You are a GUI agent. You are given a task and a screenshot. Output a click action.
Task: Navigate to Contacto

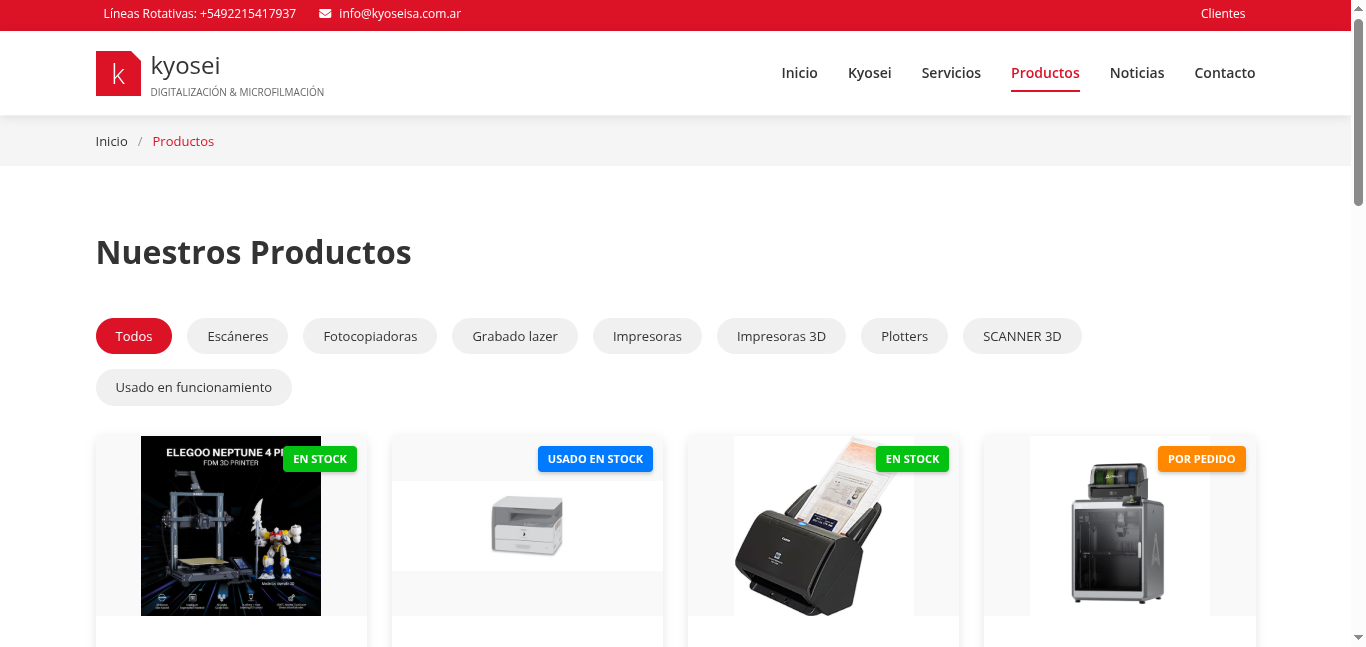click(x=1224, y=72)
